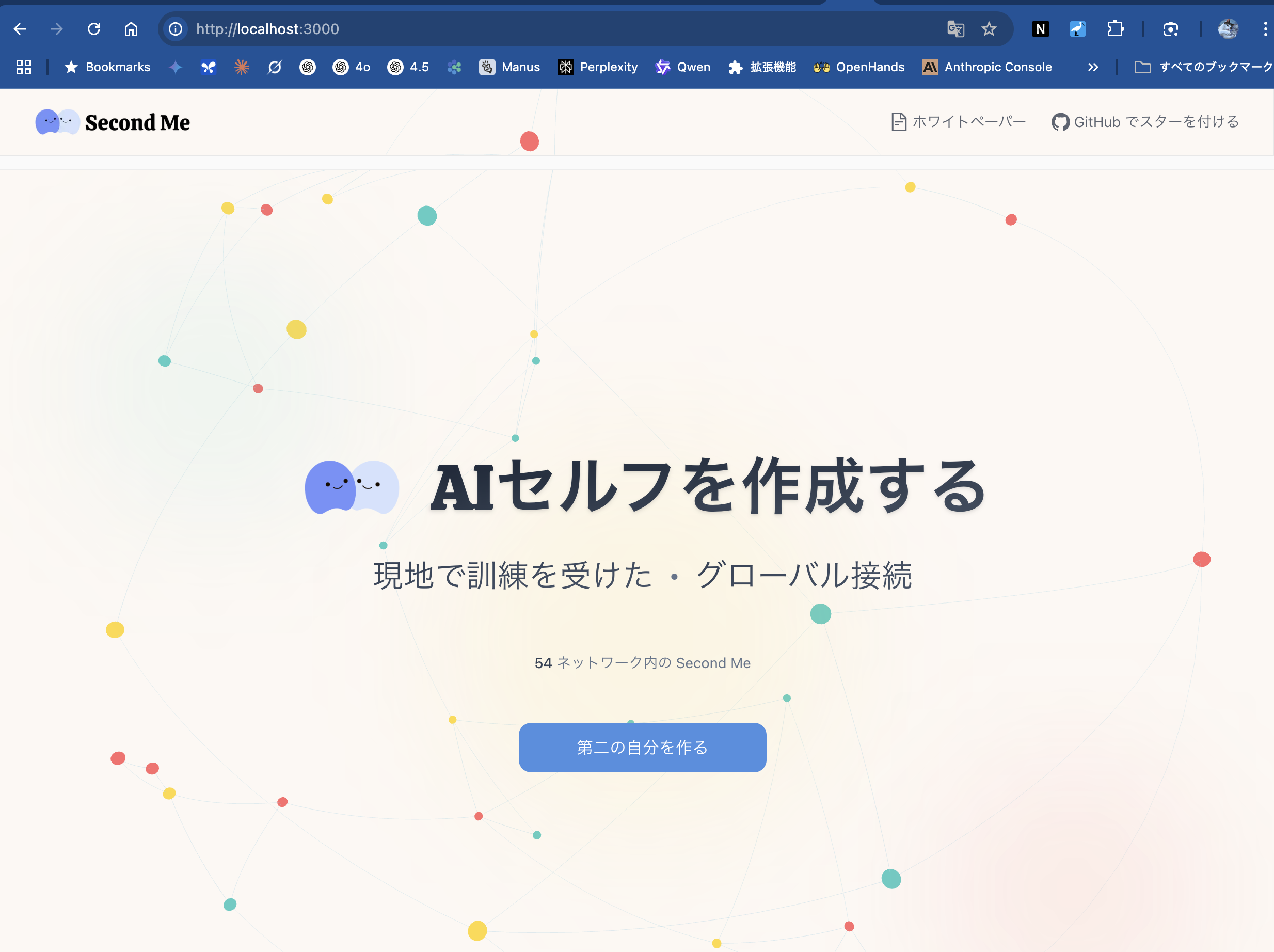The height and width of the screenshot is (952, 1274).
Task: Open the apps grid in bookmarks bar
Action: click(x=24, y=67)
